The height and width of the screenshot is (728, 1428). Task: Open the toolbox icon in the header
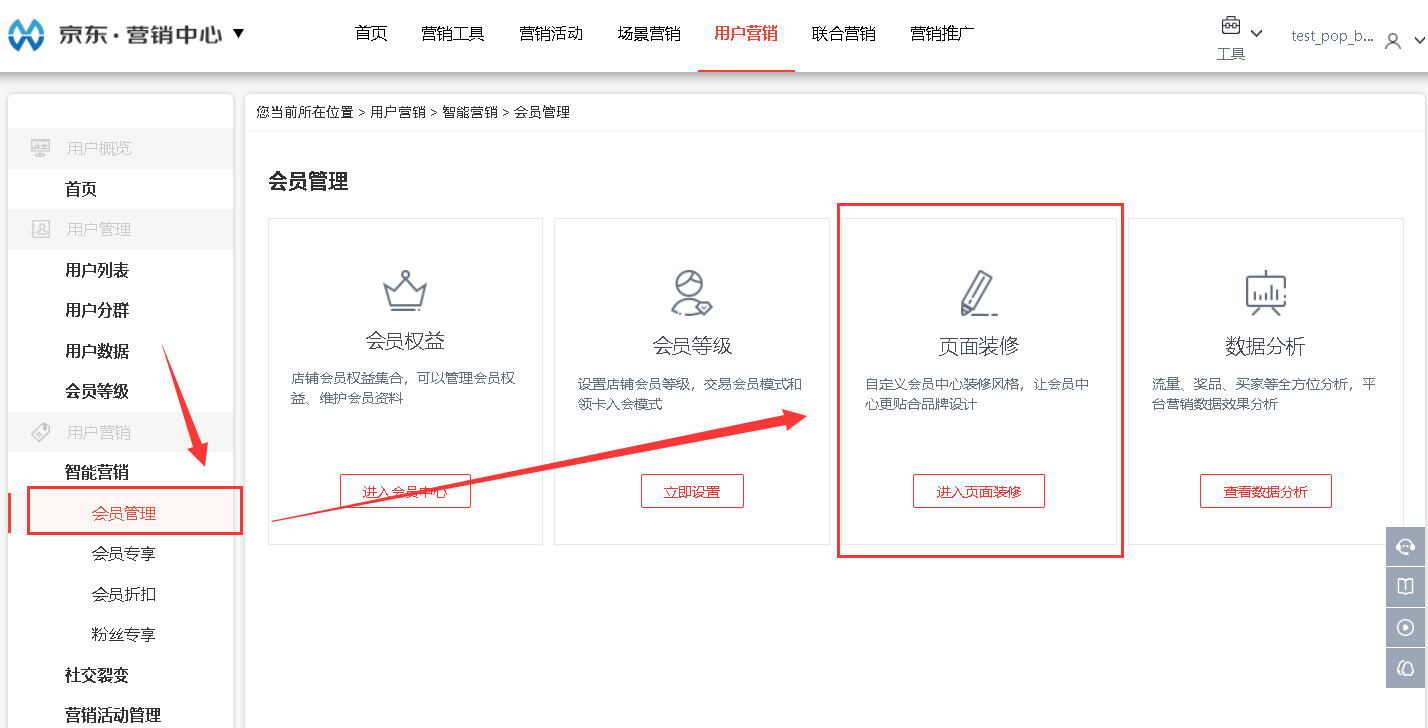pos(1230,26)
